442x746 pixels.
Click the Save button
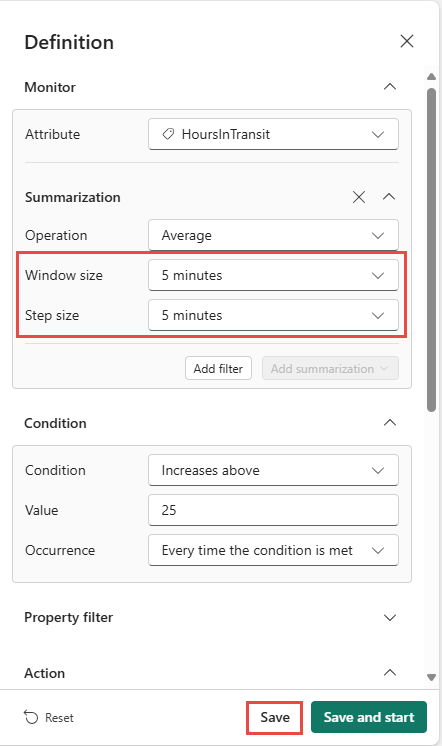click(x=275, y=717)
